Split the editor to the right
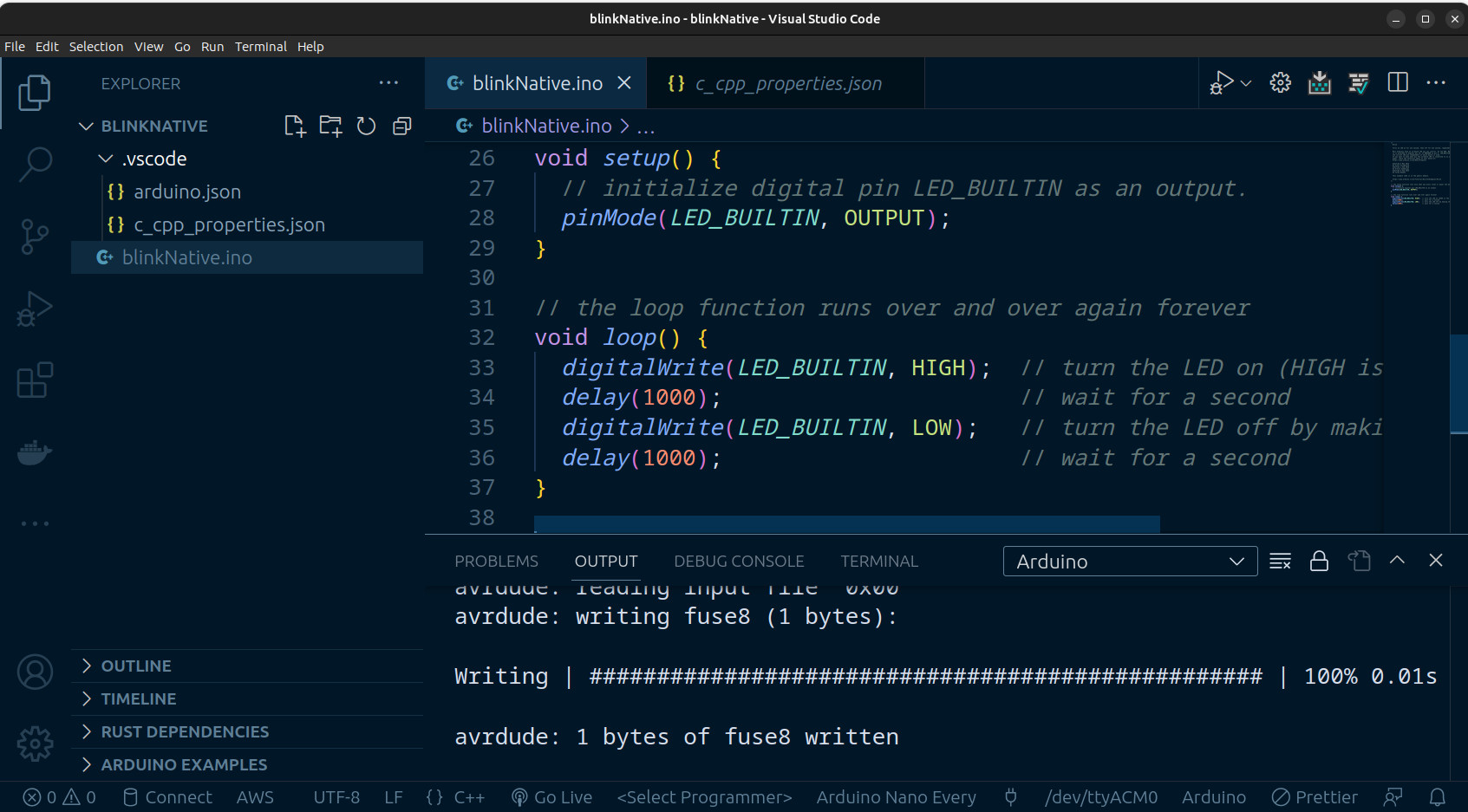This screenshot has height=812, width=1468. coord(1397,82)
